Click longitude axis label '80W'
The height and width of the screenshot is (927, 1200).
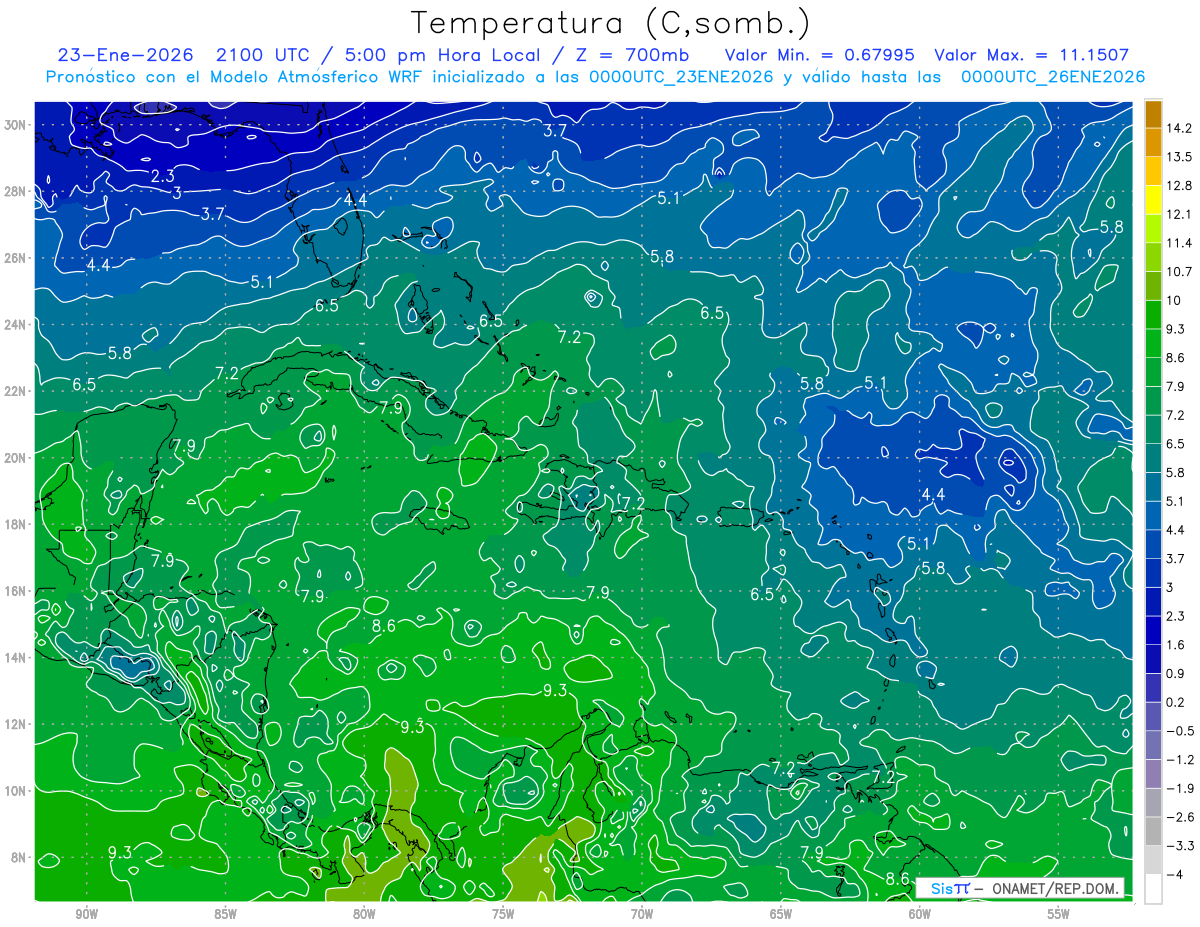point(364,914)
